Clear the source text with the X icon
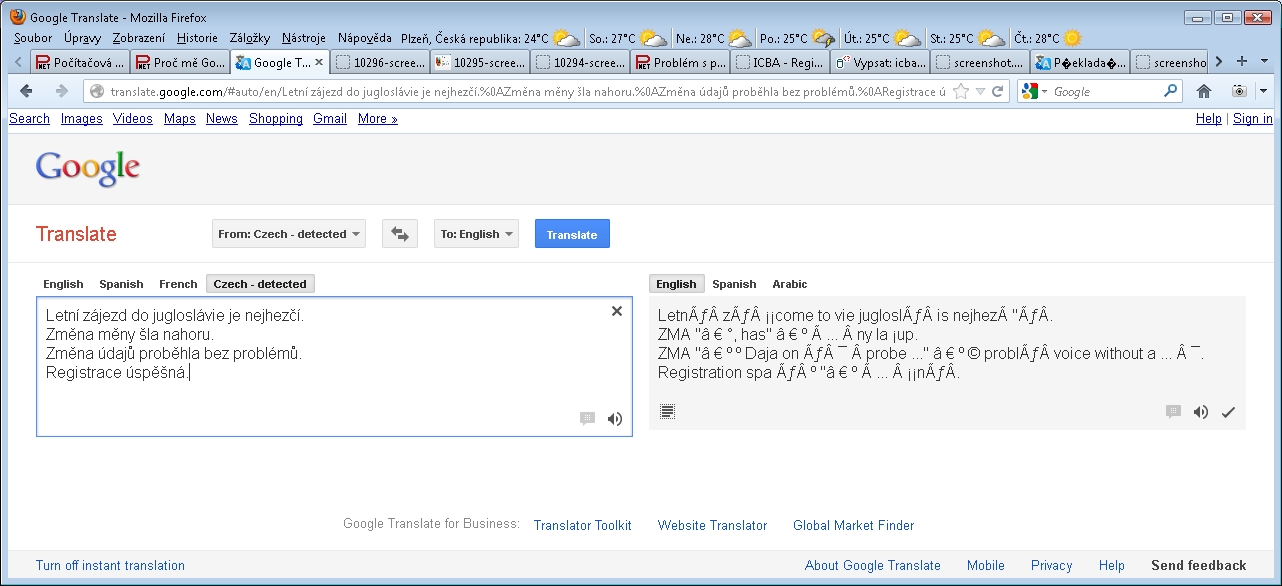 click(617, 312)
